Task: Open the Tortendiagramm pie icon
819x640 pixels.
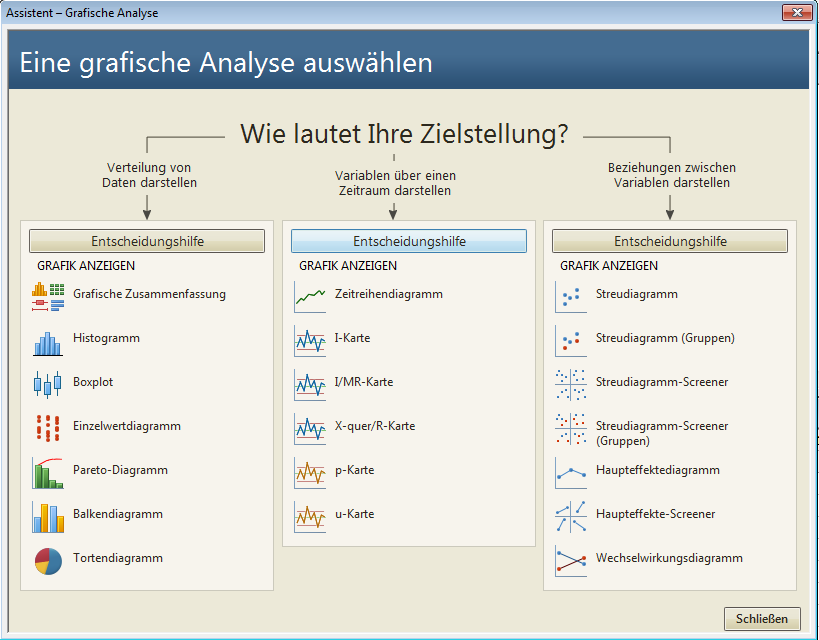Action: (49, 561)
